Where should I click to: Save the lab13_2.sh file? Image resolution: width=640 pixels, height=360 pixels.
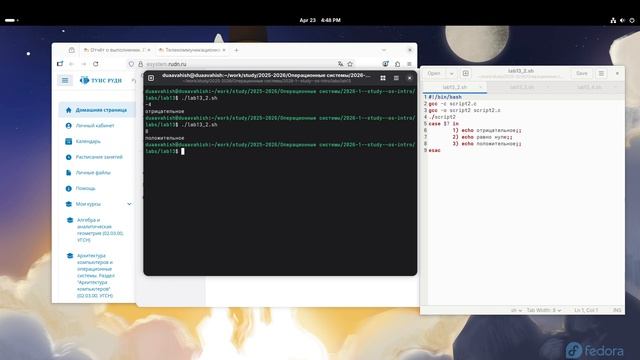582,73
